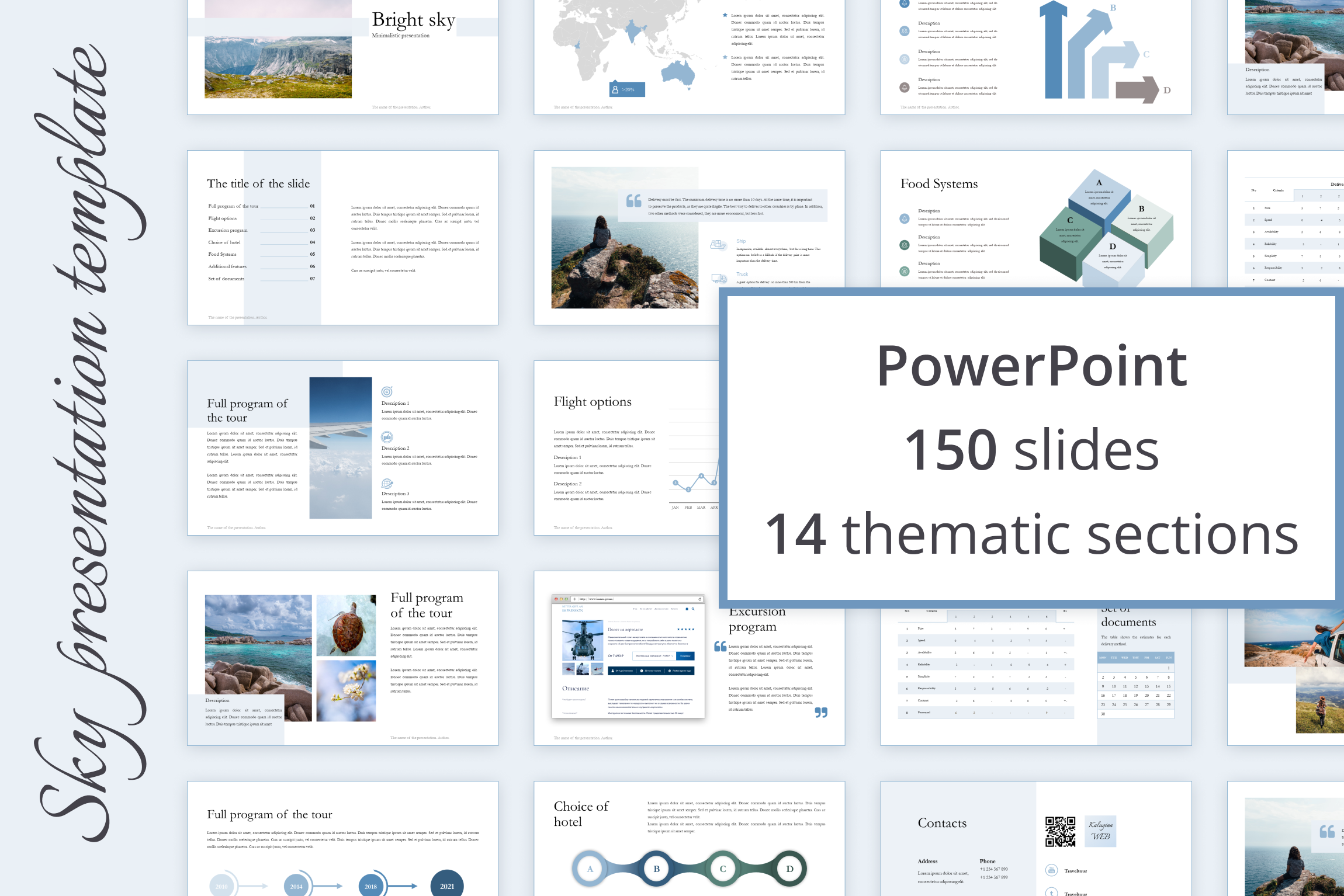Click circle B in the Choice of hotel diagram
Screen dimensions: 1344x896
[x=656, y=869]
